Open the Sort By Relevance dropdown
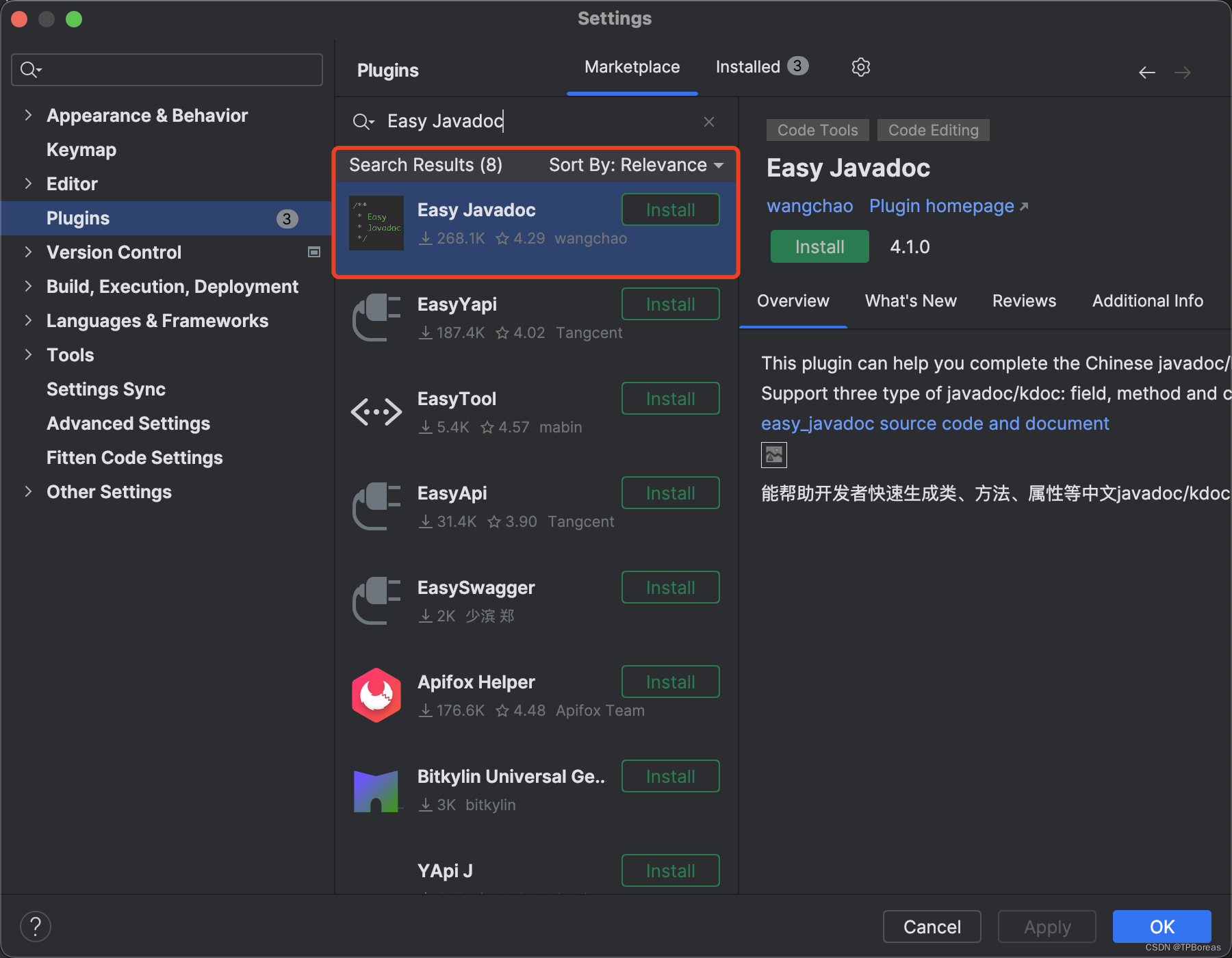Screen dimensions: 1232x958 coord(635,165)
